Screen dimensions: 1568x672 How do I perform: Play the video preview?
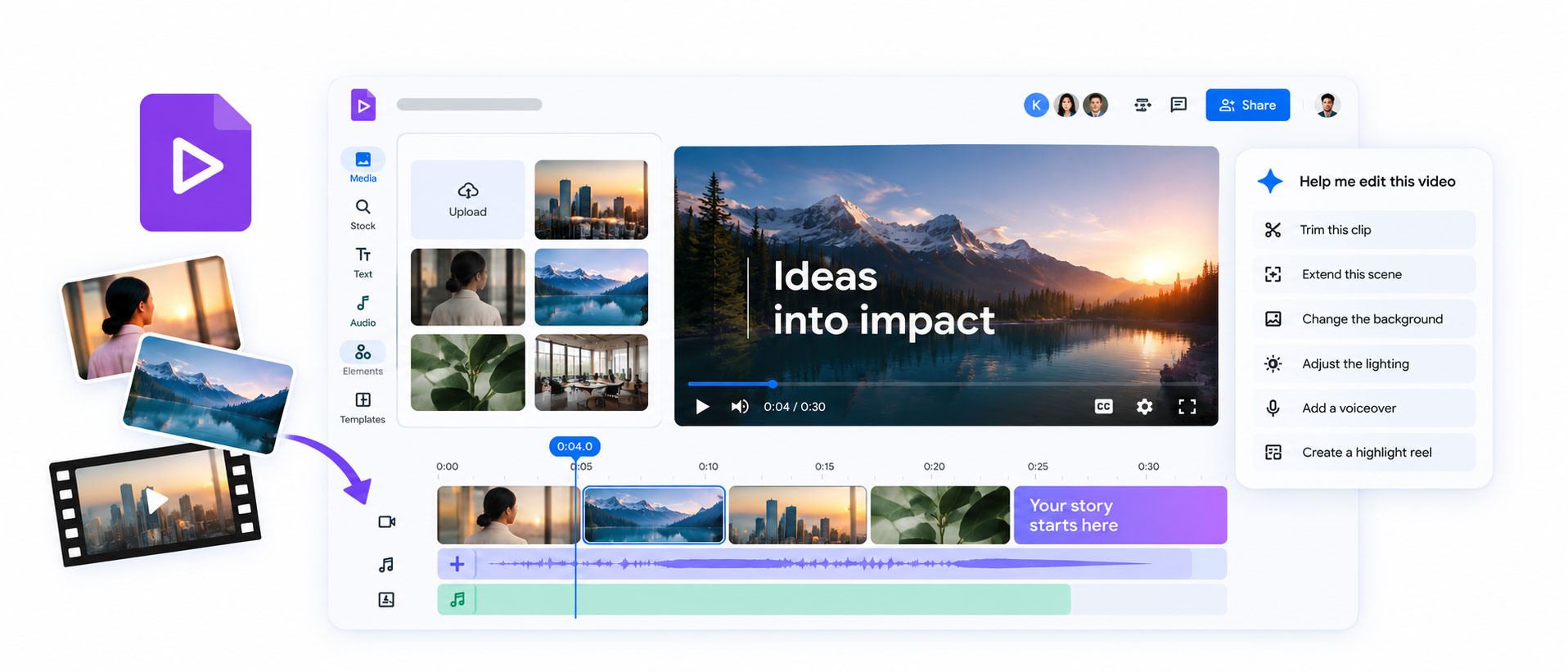coord(702,407)
